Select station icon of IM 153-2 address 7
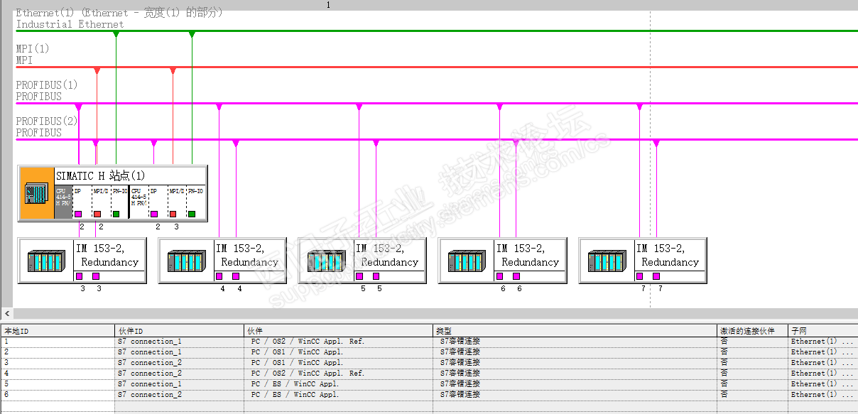The width and height of the screenshot is (858, 414). [x=606, y=260]
